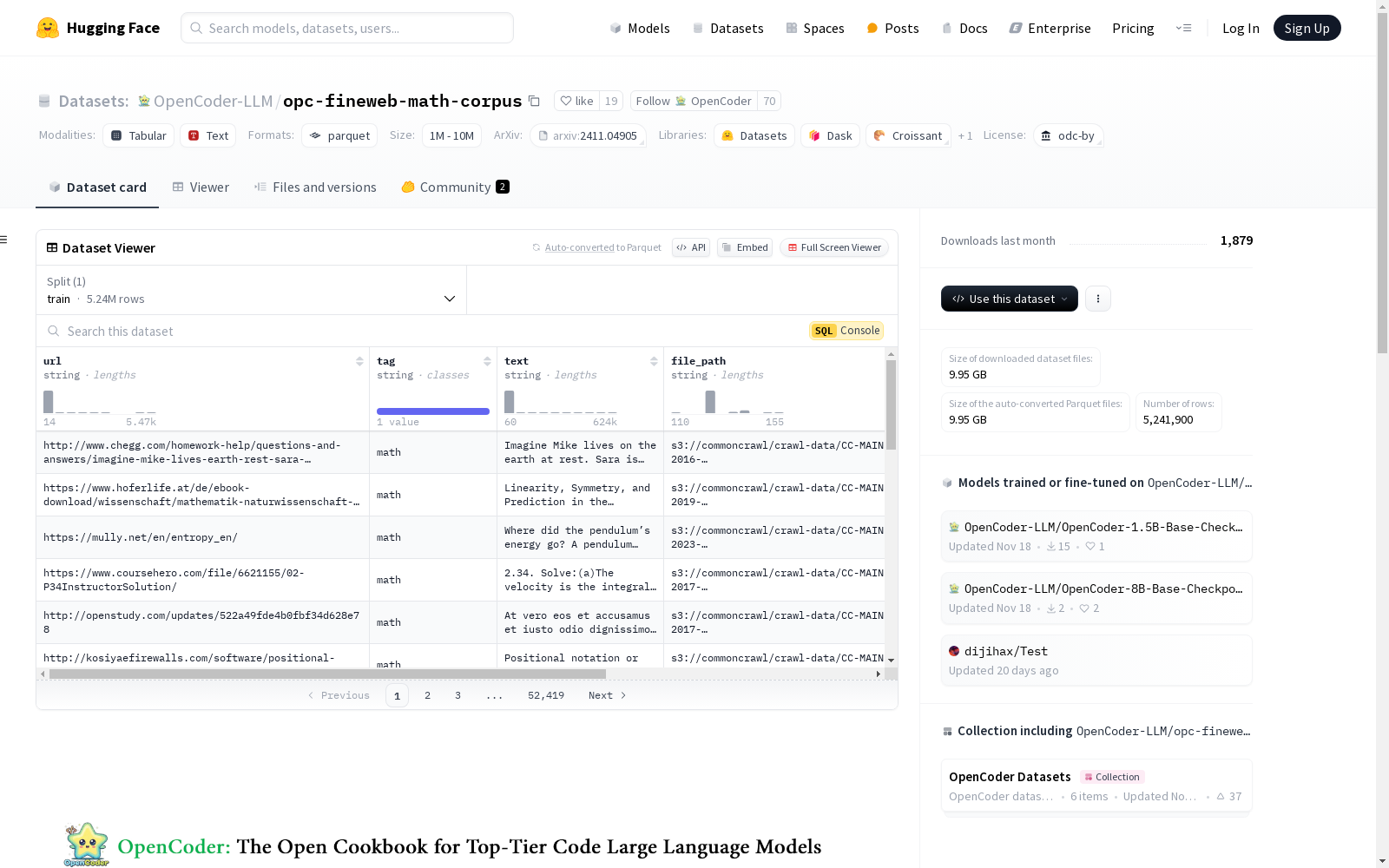Open the OpenCoder Datasets collection
The image size is (1389, 868).
coord(1096,786)
